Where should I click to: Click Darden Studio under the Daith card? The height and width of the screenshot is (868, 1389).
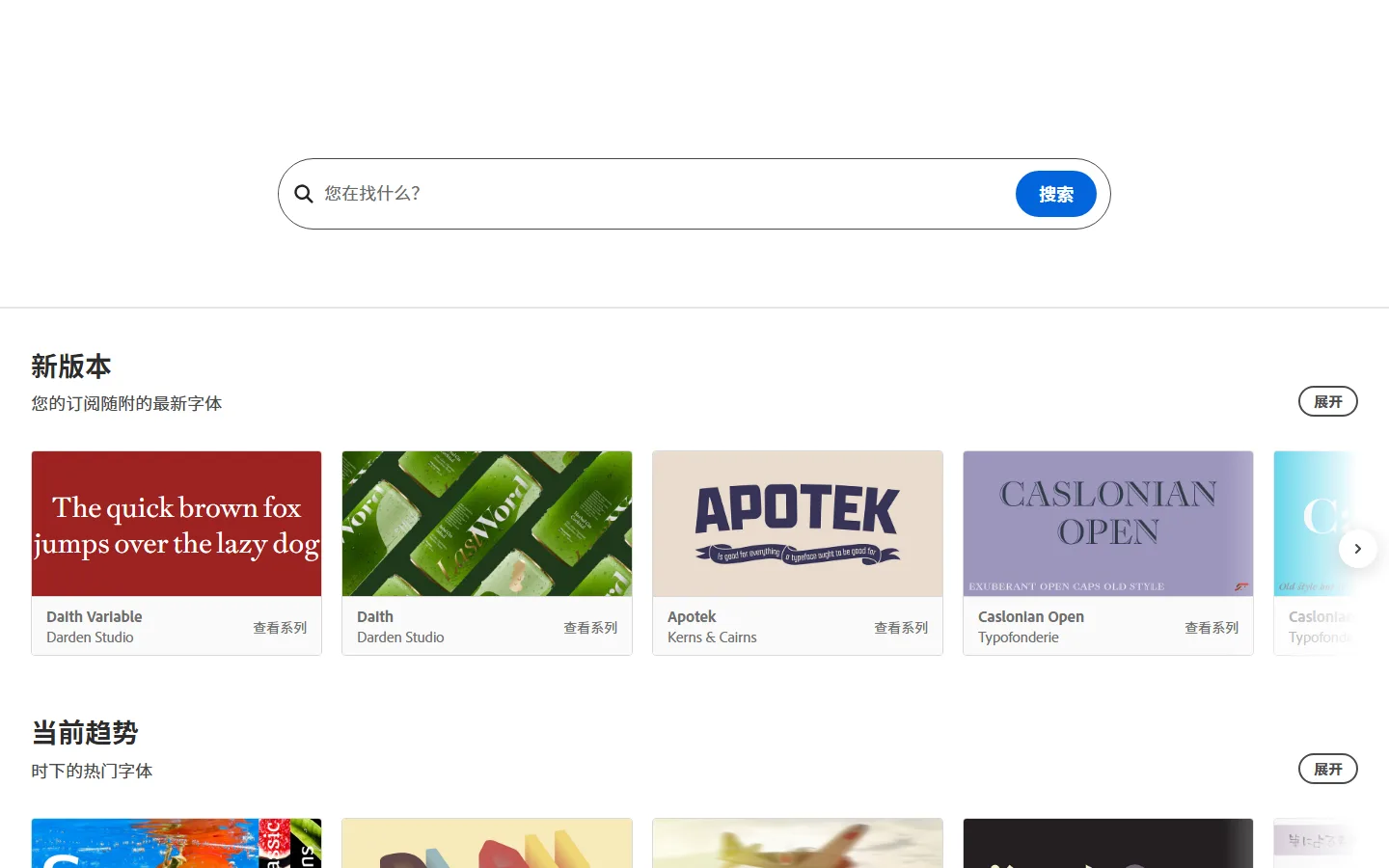[x=400, y=637]
